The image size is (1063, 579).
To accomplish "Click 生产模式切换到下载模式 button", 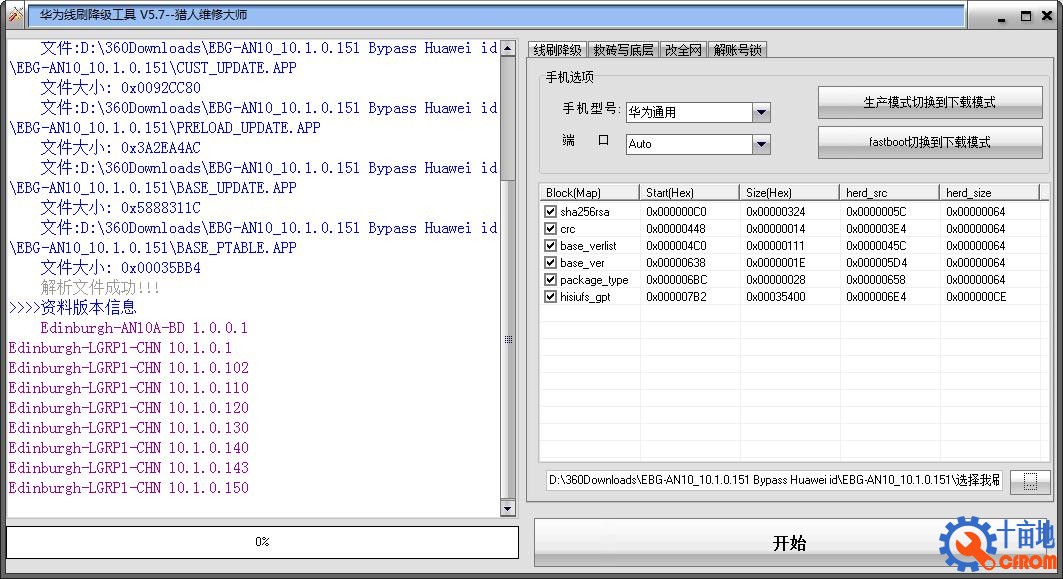I will [929, 102].
